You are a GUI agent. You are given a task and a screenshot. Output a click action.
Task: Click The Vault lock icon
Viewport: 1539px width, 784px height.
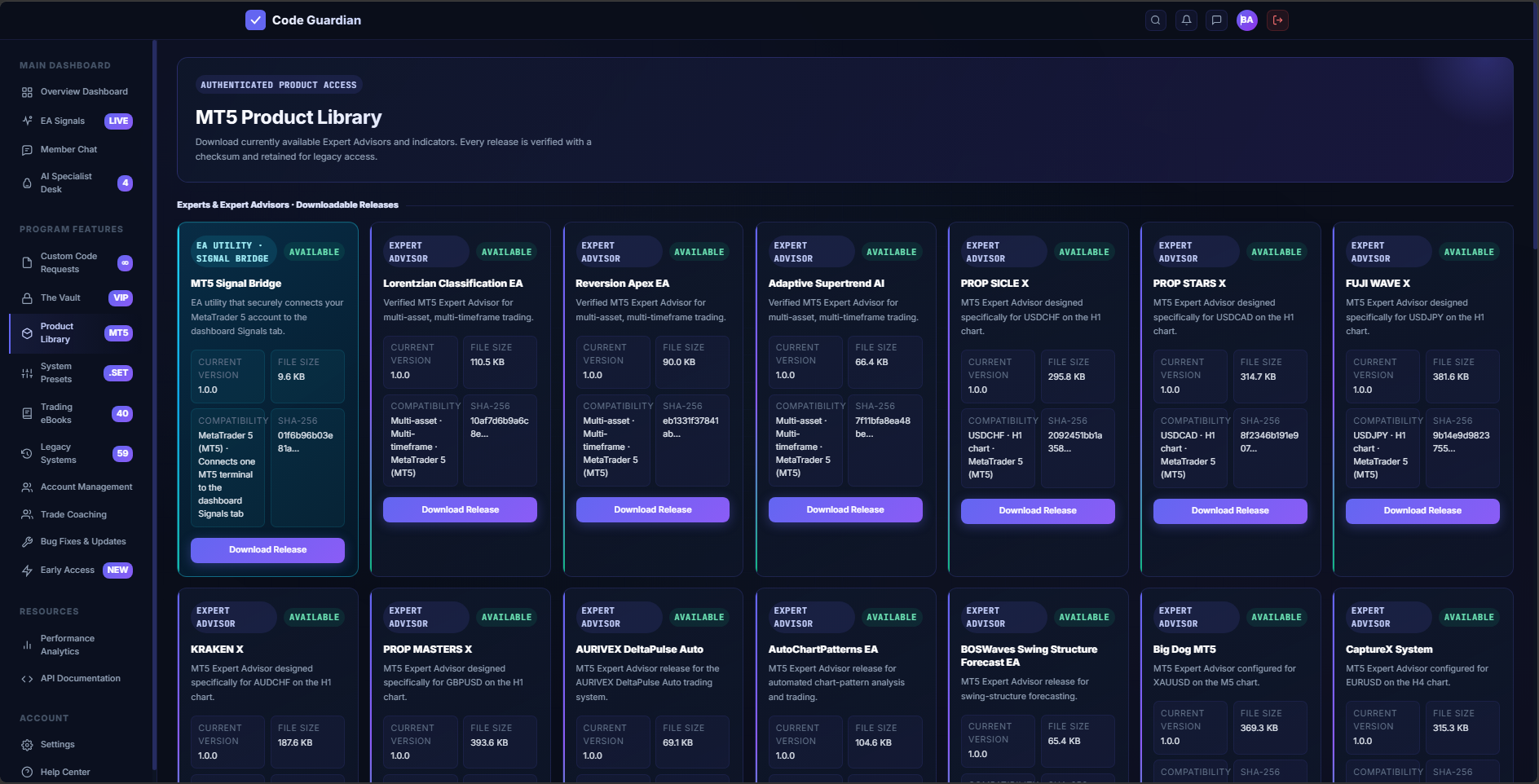click(x=27, y=298)
